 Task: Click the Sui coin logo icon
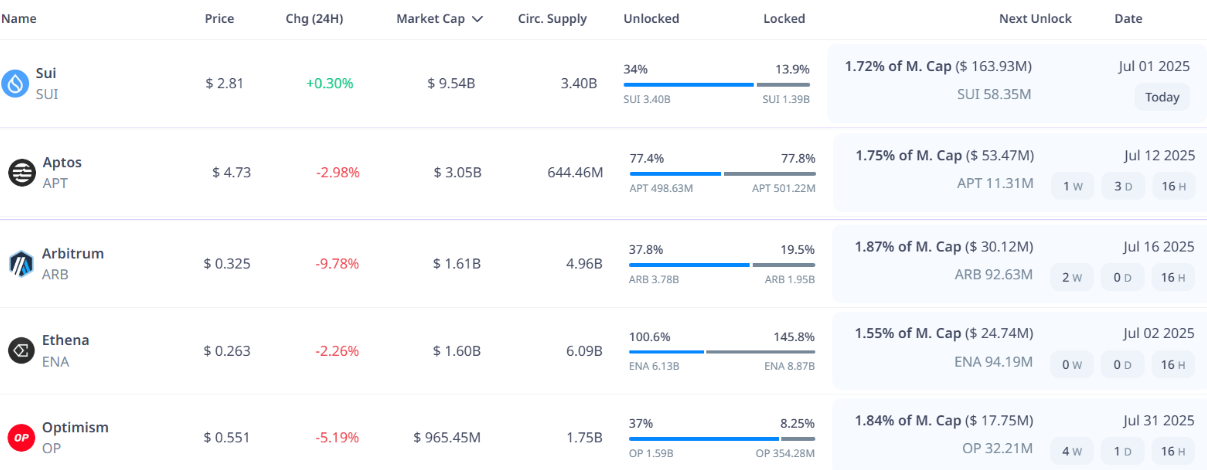(x=15, y=83)
